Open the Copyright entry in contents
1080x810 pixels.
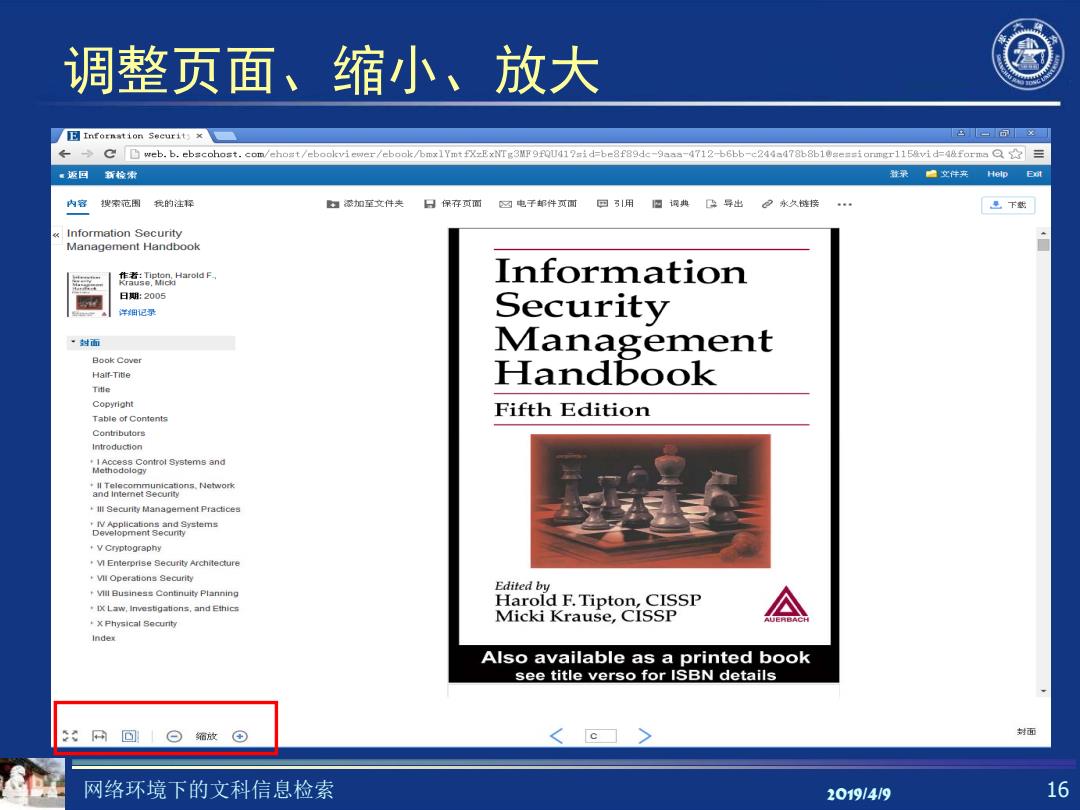tap(113, 404)
